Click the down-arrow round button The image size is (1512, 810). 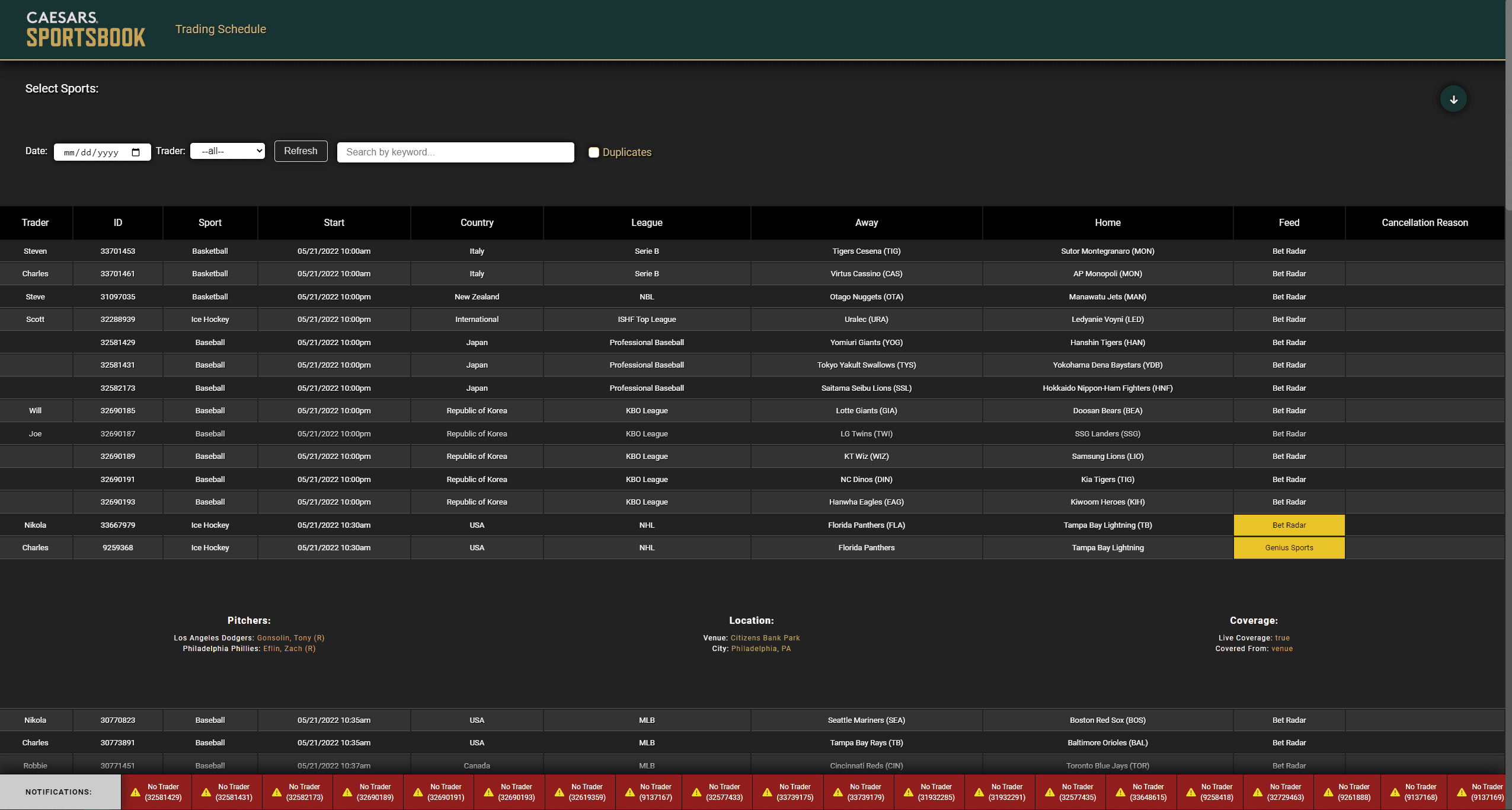[x=1453, y=99]
